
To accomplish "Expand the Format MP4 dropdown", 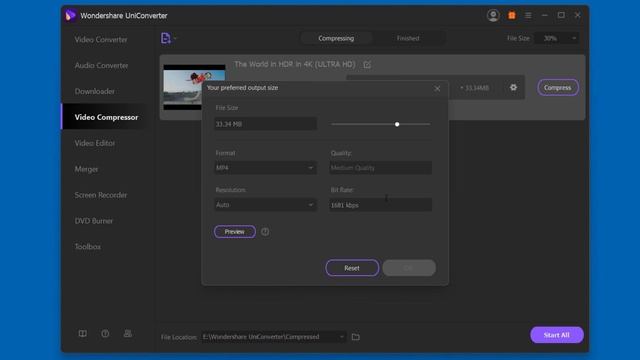I will 265,168.
